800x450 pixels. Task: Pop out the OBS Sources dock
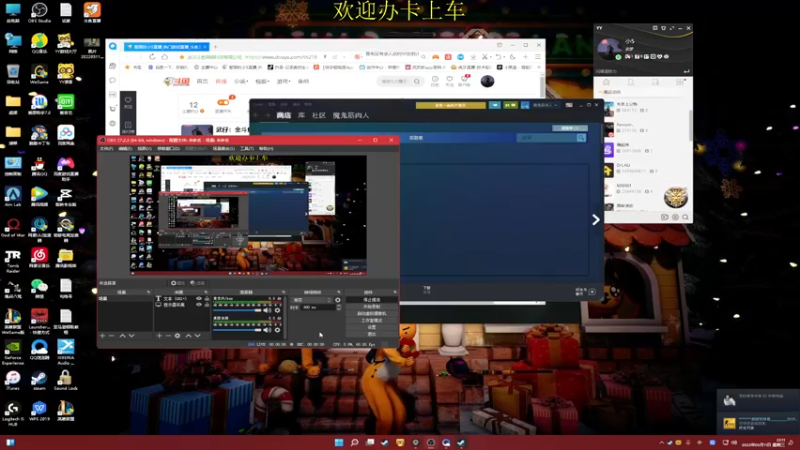[206, 292]
